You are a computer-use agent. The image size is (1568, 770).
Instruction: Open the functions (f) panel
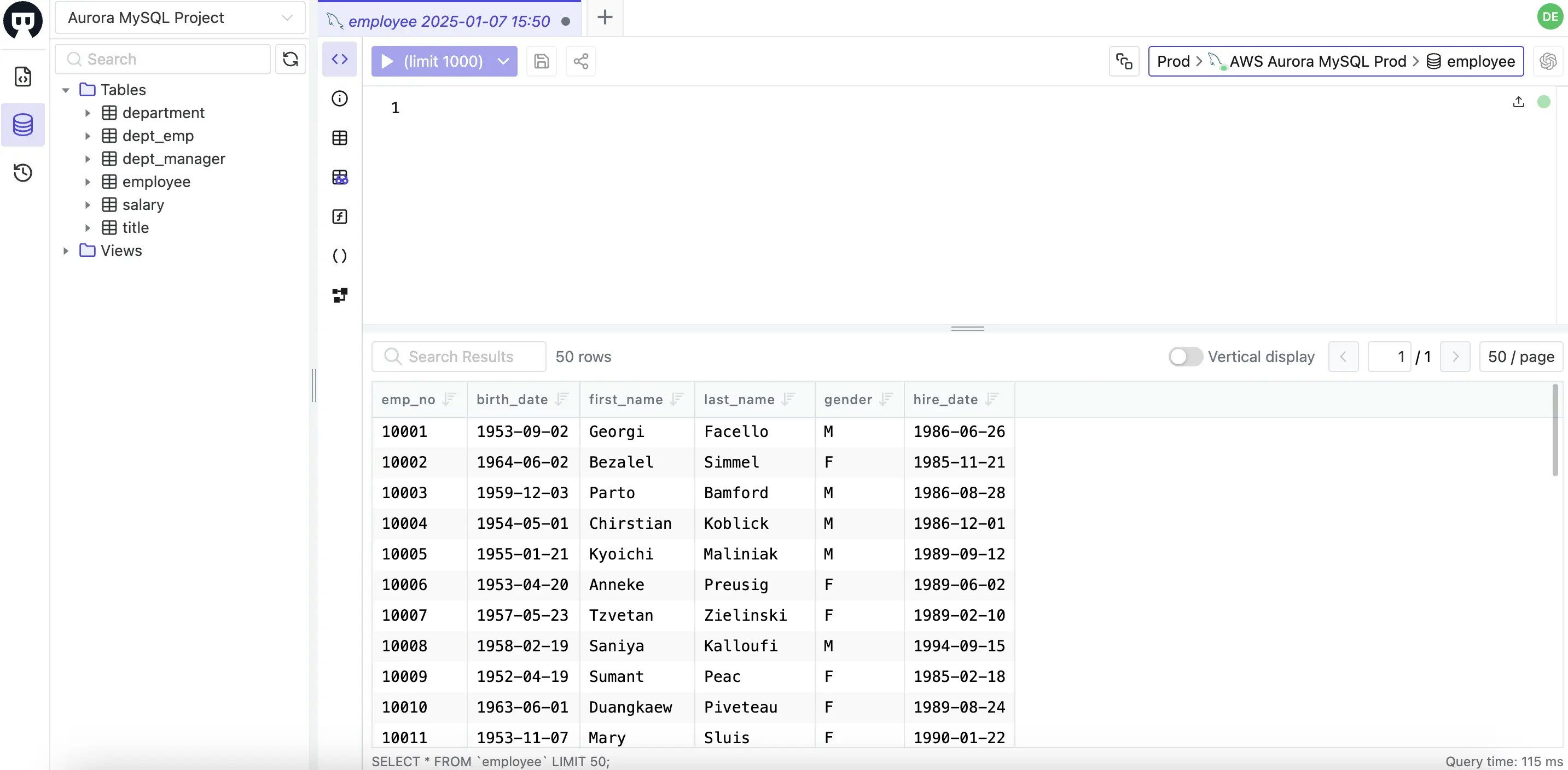[x=339, y=217]
